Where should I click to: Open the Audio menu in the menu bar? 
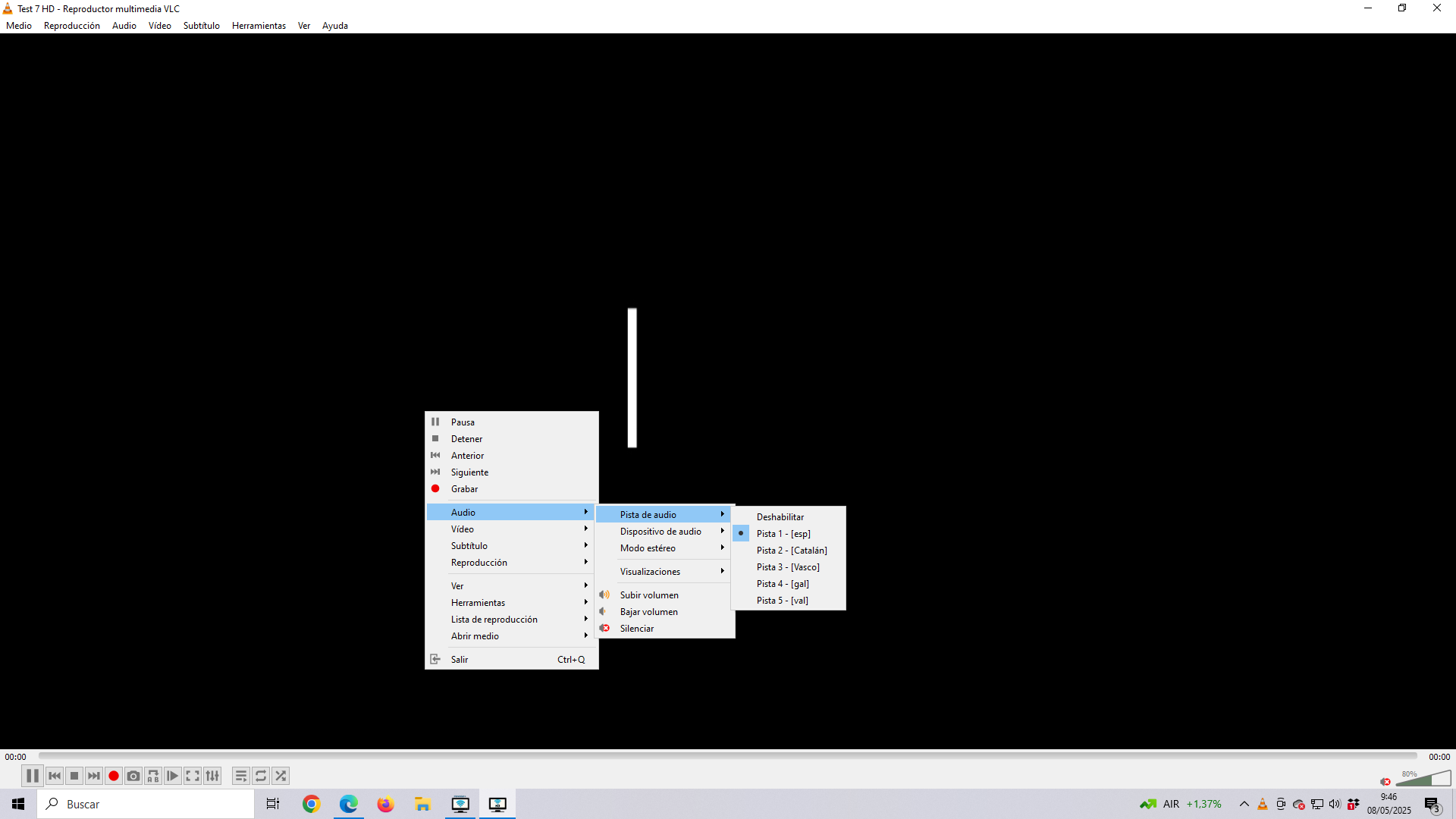tap(124, 26)
